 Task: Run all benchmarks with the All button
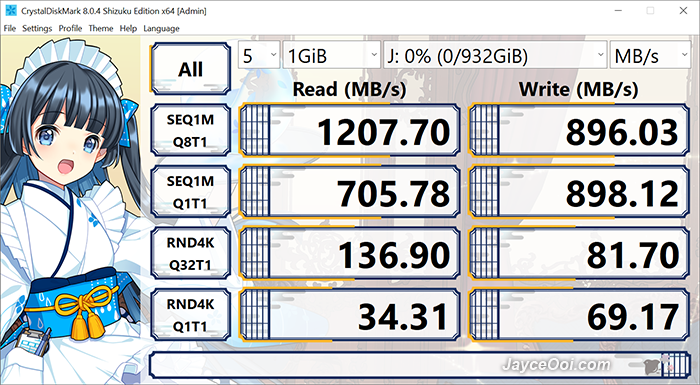tap(191, 69)
